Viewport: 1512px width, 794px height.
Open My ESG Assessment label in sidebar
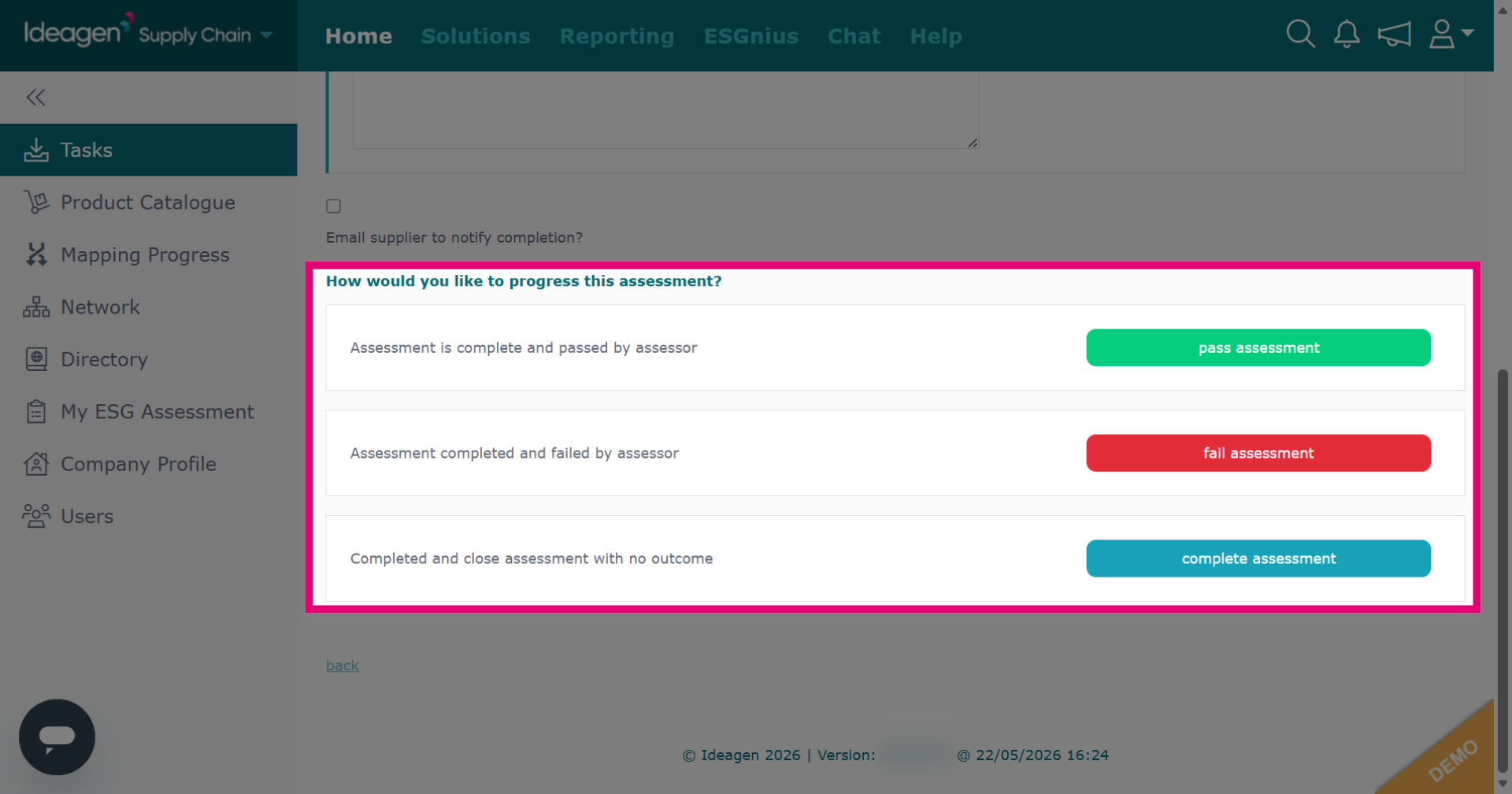[x=157, y=411]
